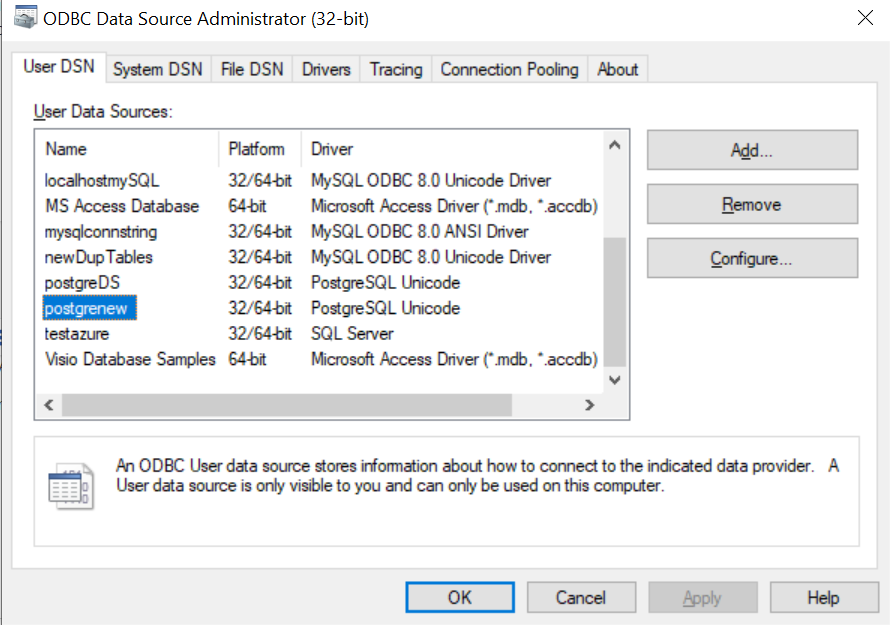Viewport: 890px width, 625px height.
Task: Select the postgrenew data source
Action: (x=90, y=308)
